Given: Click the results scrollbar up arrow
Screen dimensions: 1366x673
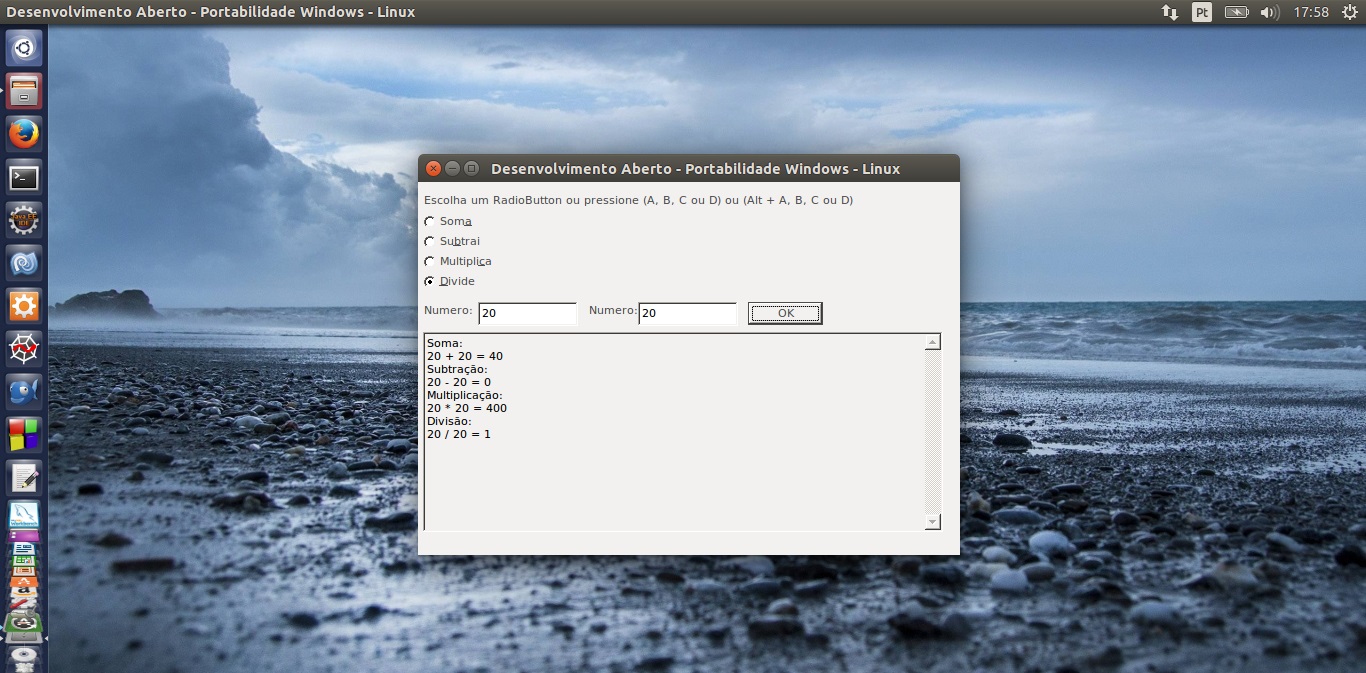Looking at the screenshot, I should (933, 343).
